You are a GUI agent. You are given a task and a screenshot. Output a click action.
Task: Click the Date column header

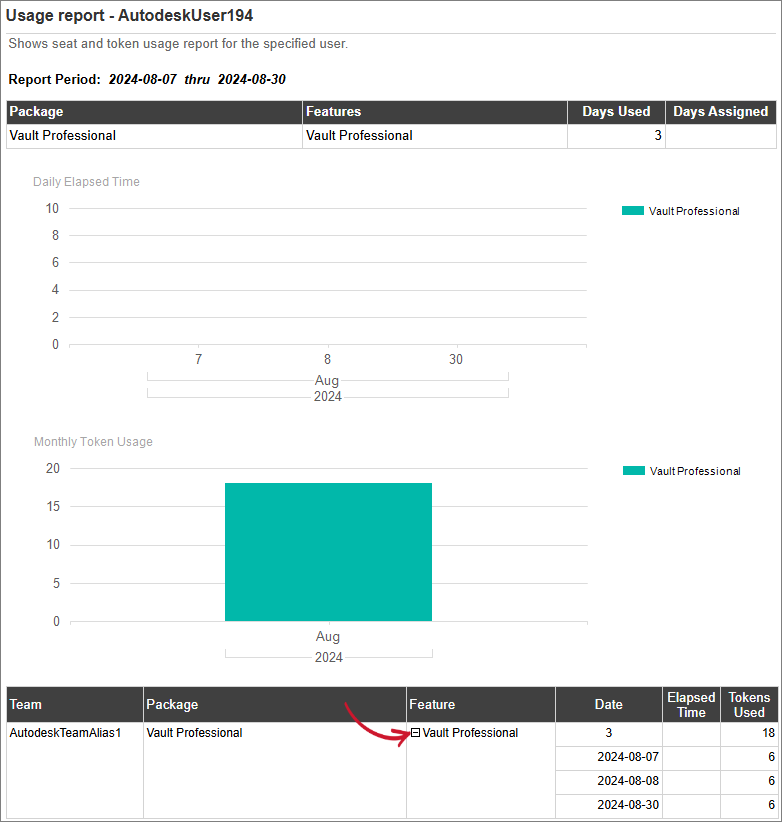(x=609, y=705)
